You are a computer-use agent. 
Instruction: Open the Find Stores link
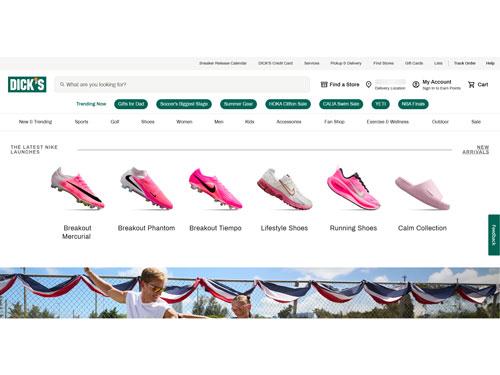383,63
